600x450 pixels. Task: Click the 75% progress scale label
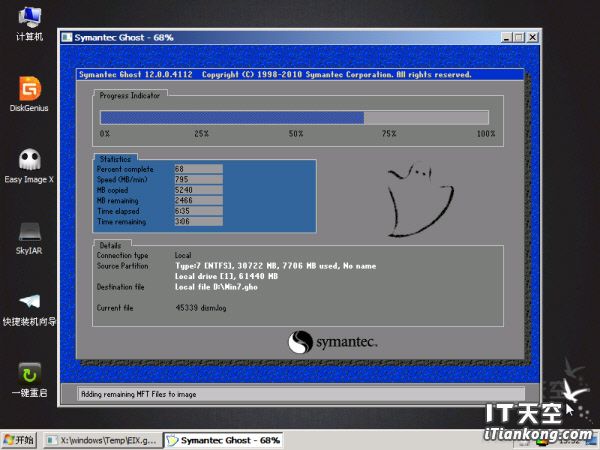point(389,134)
